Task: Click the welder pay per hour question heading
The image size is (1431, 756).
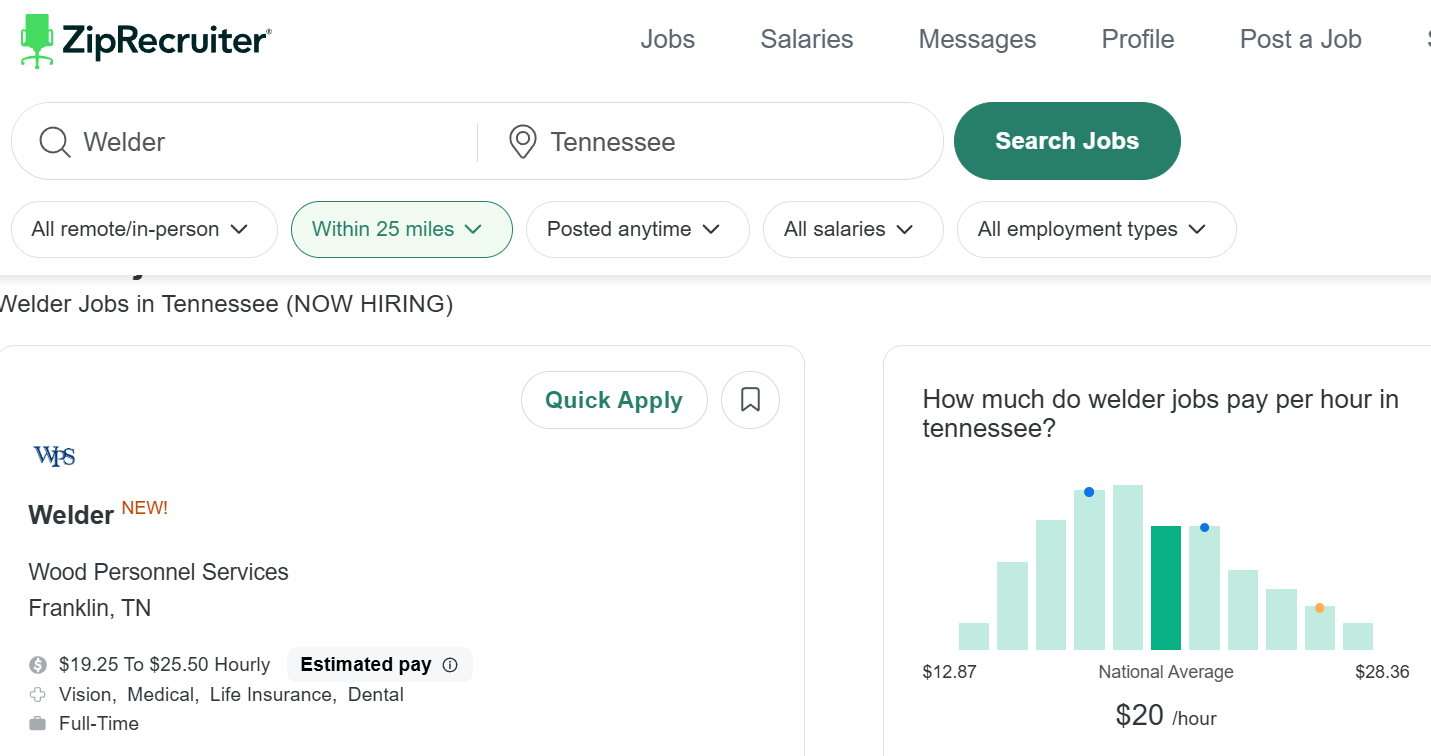Action: (x=1160, y=414)
